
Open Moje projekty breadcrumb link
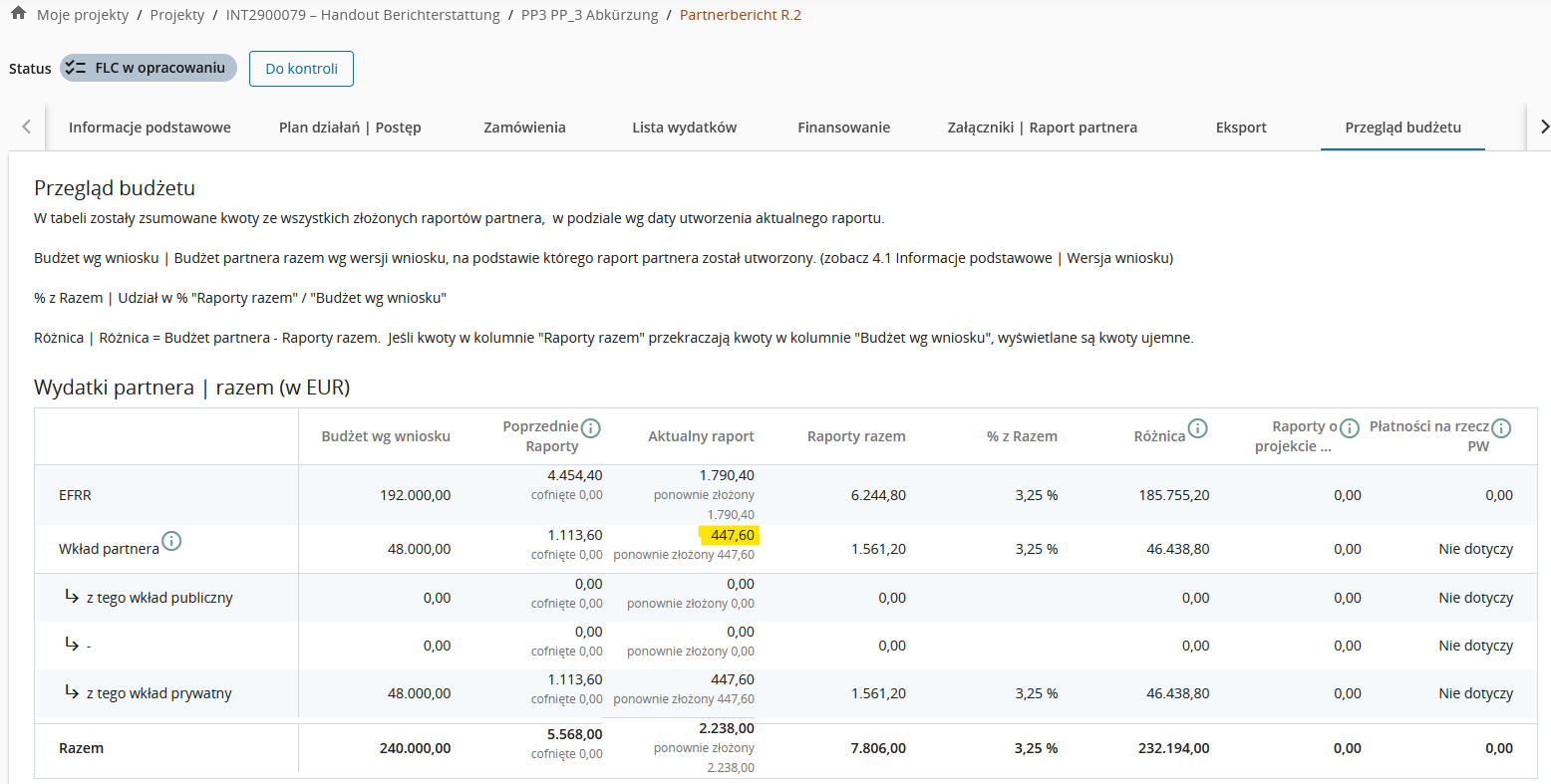pos(83,15)
